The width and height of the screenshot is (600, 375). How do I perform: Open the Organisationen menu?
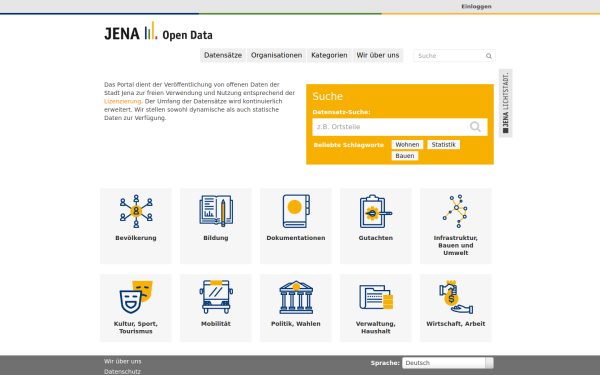tap(276, 55)
